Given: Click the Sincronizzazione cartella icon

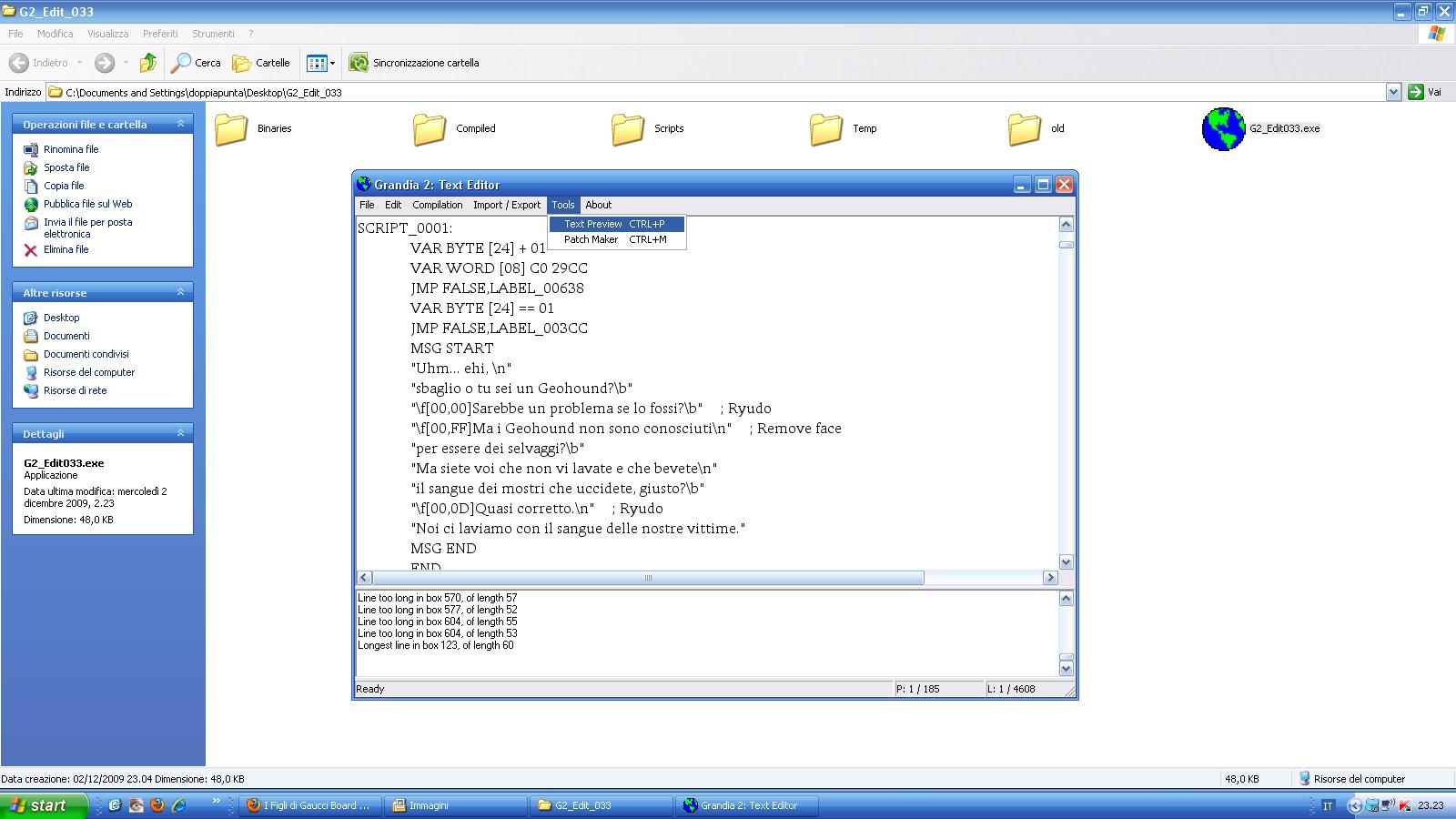Looking at the screenshot, I should (x=359, y=63).
